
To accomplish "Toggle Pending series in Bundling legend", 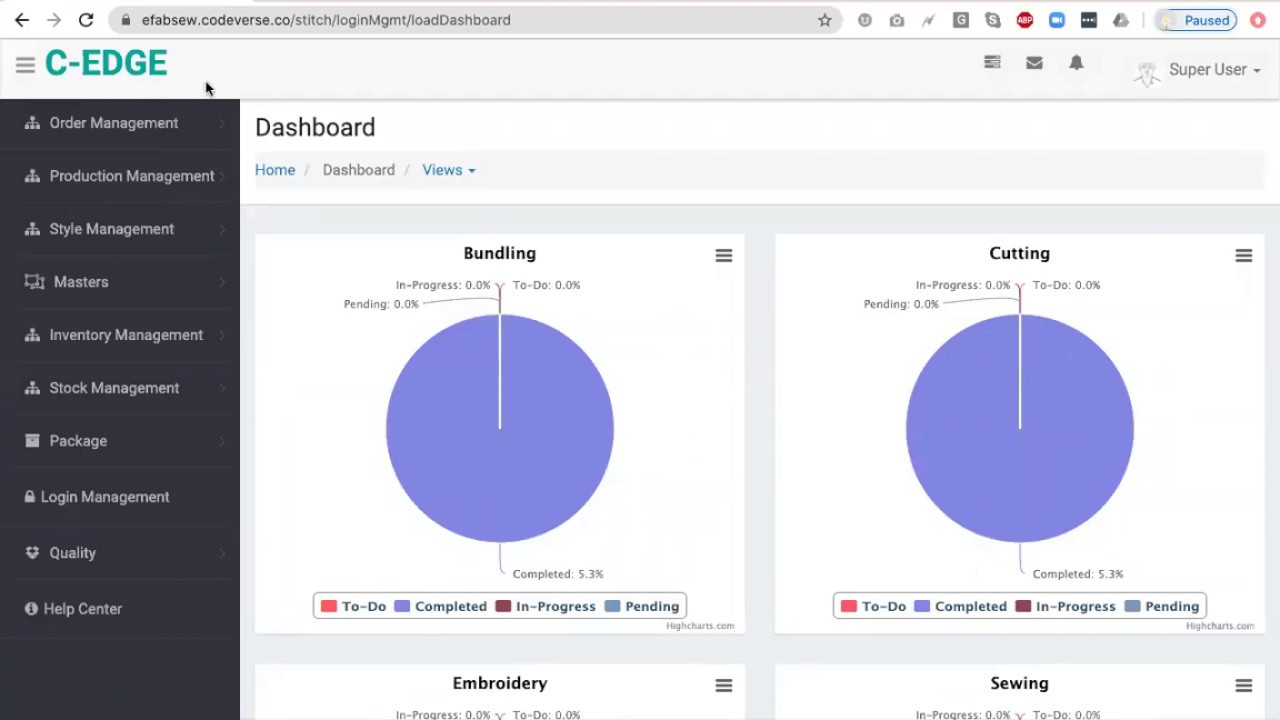I will 641,606.
